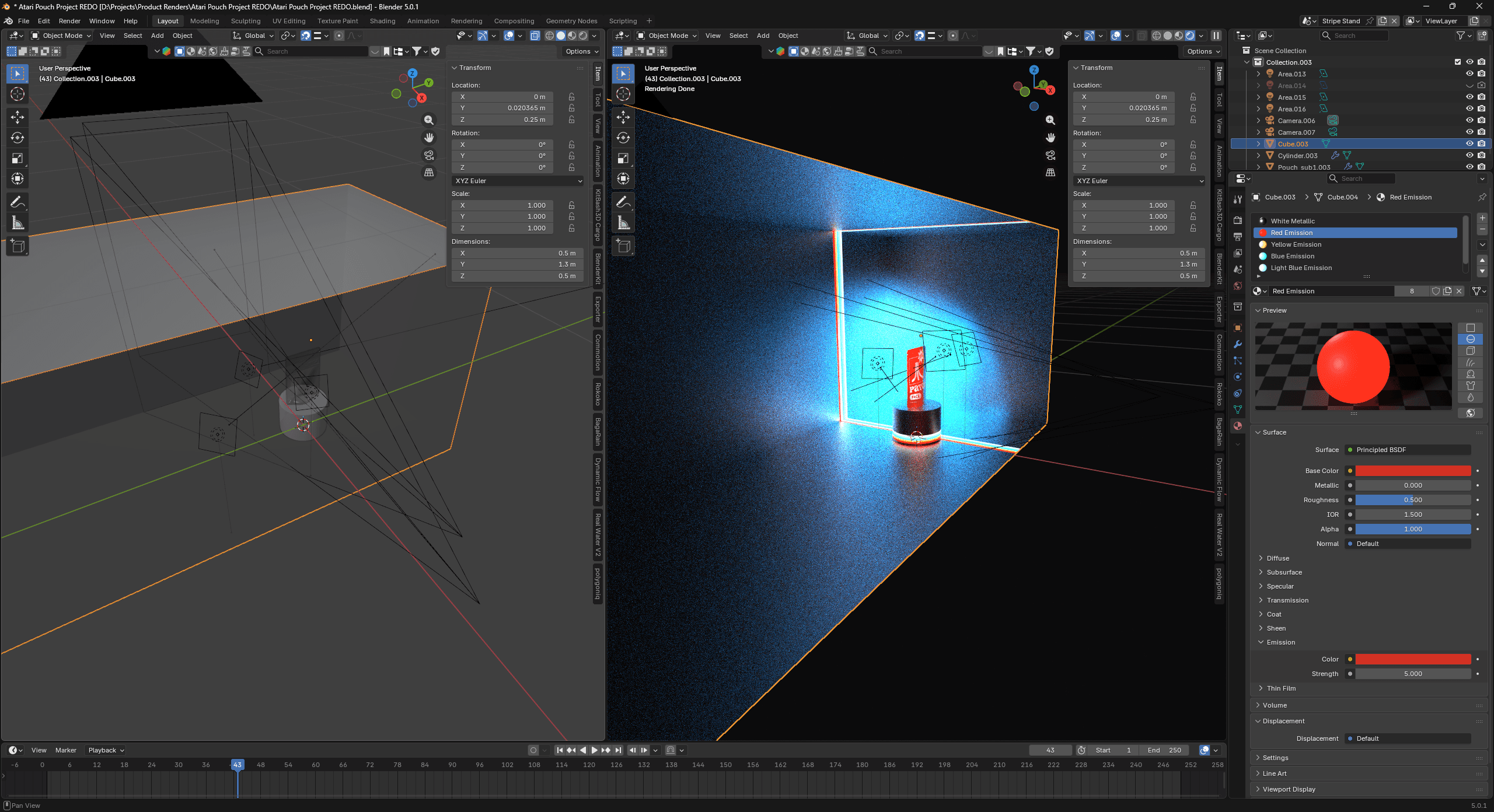Add a new material slot
Screen dimensions: 1494x812
click(x=1482, y=218)
